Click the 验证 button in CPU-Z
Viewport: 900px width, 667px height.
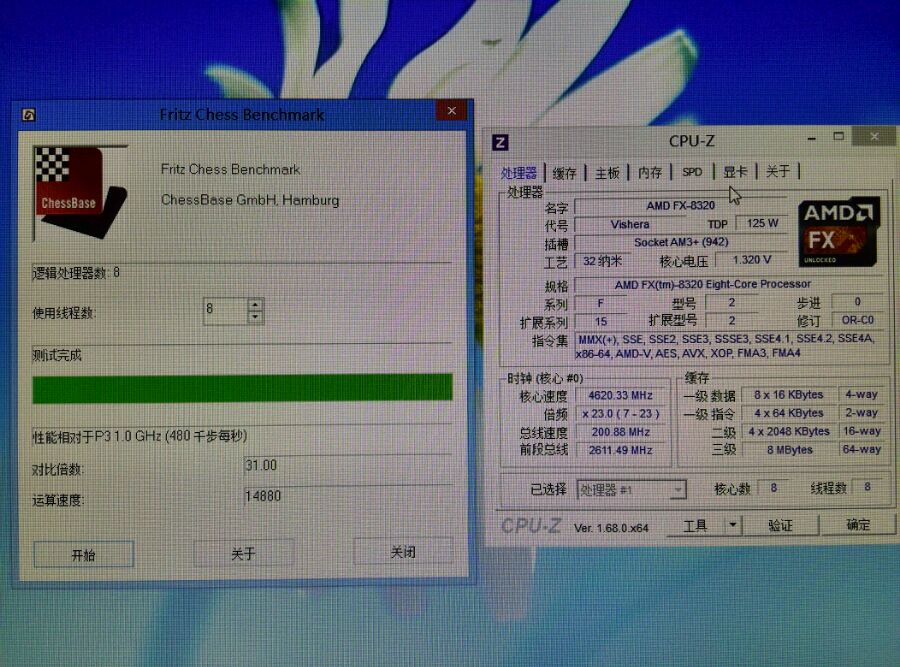pyautogui.click(x=780, y=525)
